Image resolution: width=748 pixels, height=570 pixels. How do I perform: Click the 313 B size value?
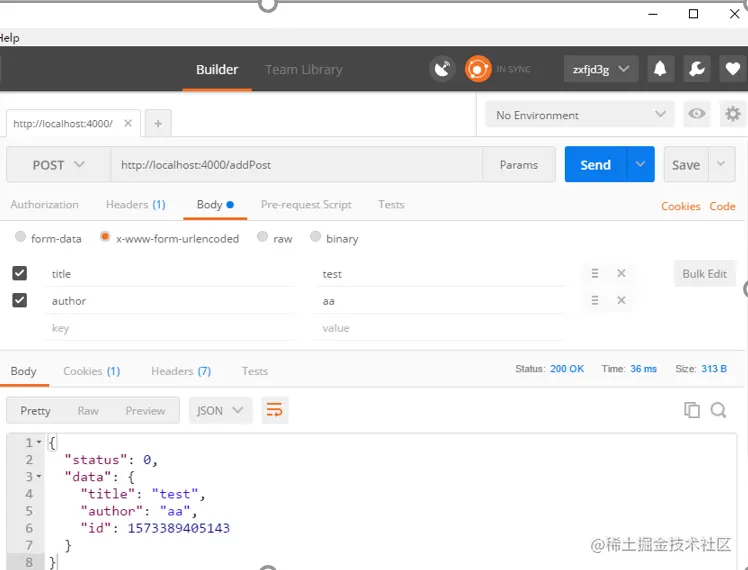tap(714, 369)
